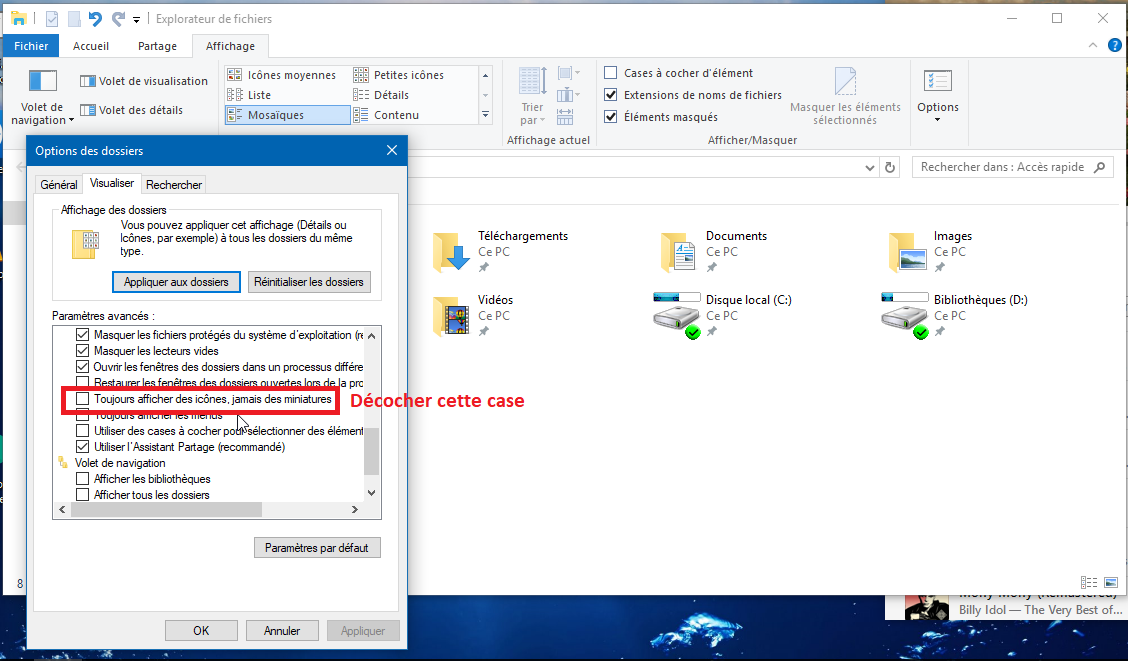Viewport: 1128px width, 661px height.
Task: Click Réinitialiser les dossiers button
Action: point(309,282)
